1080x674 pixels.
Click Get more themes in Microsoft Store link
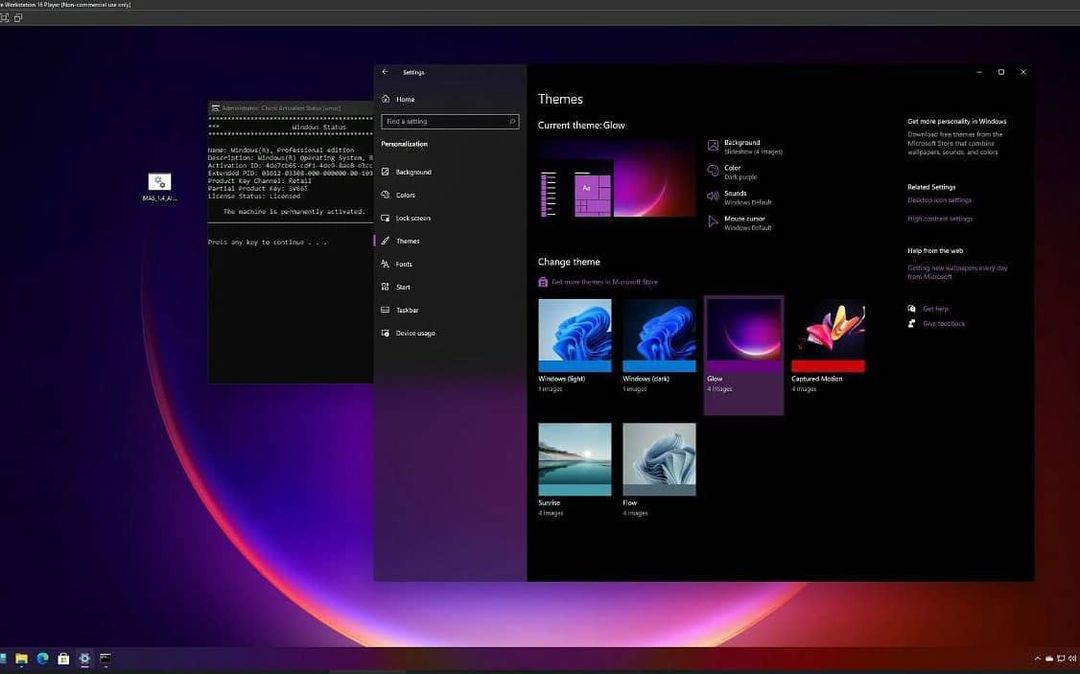pyautogui.click(x=604, y=282)
